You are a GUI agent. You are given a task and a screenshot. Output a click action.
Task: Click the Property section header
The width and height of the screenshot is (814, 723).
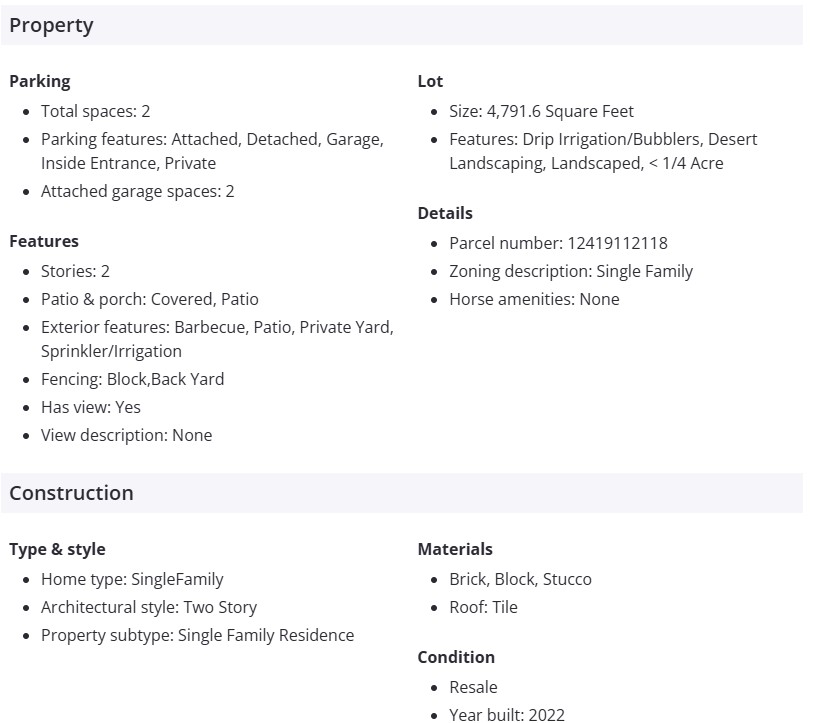coord(51,26)
